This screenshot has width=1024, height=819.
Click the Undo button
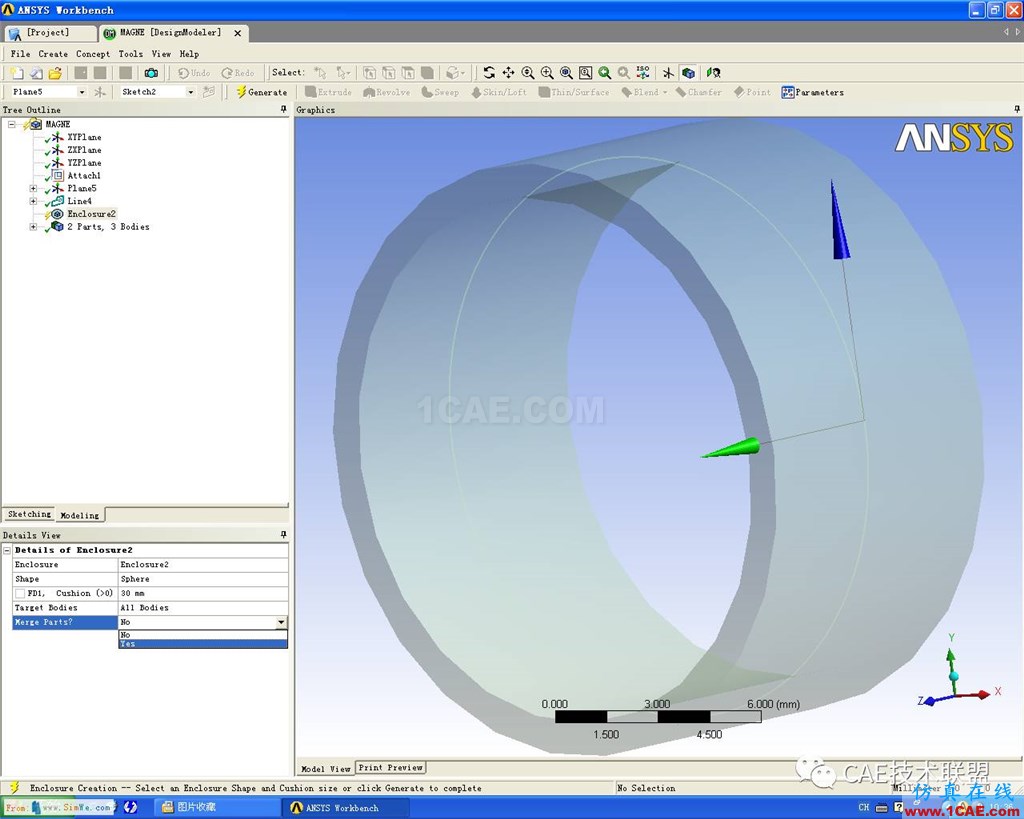coord(194,73)
